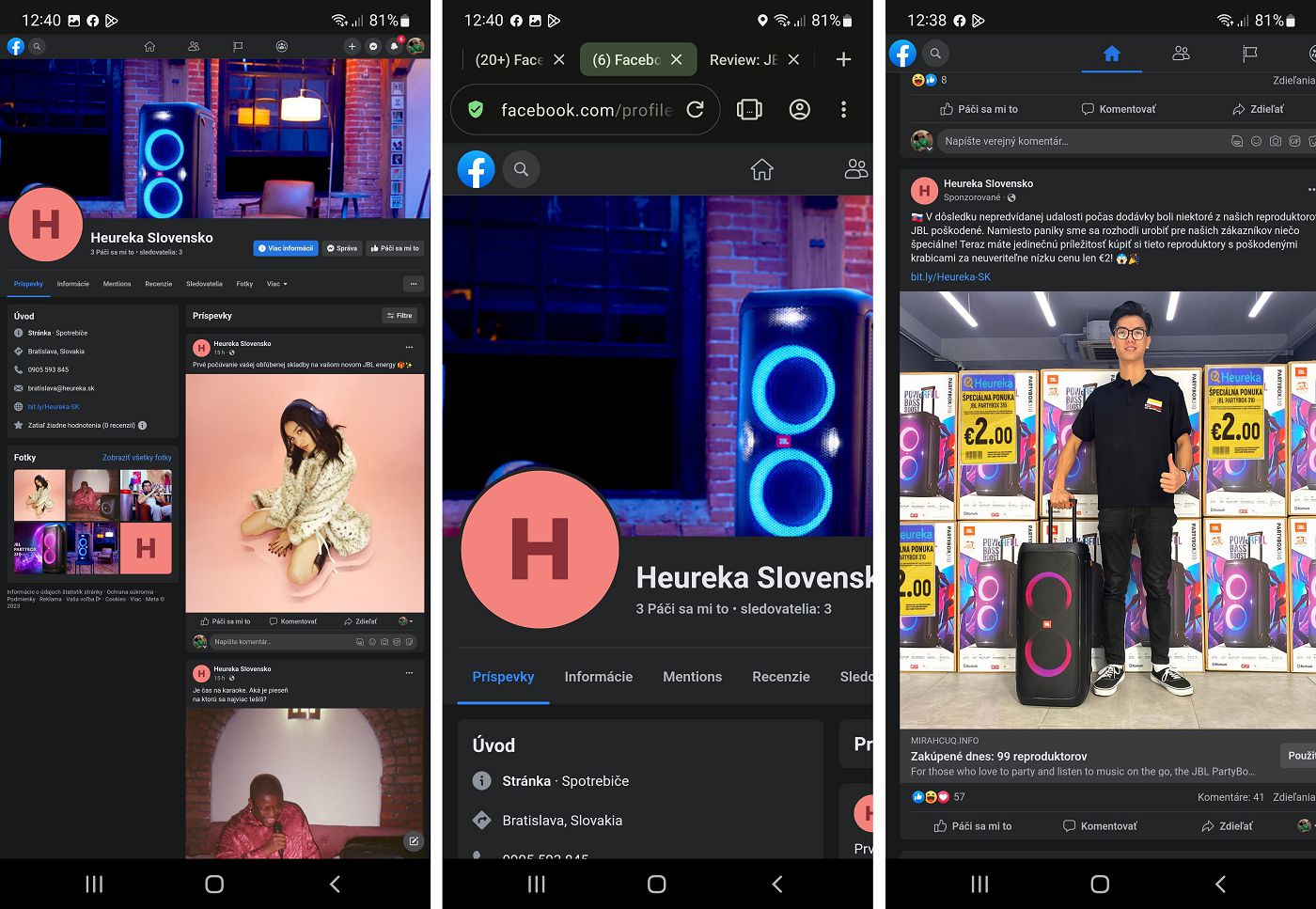The image size is (1316, 909).
Task: Switch to the Sledovatelia tab
Action: point(204,284)
